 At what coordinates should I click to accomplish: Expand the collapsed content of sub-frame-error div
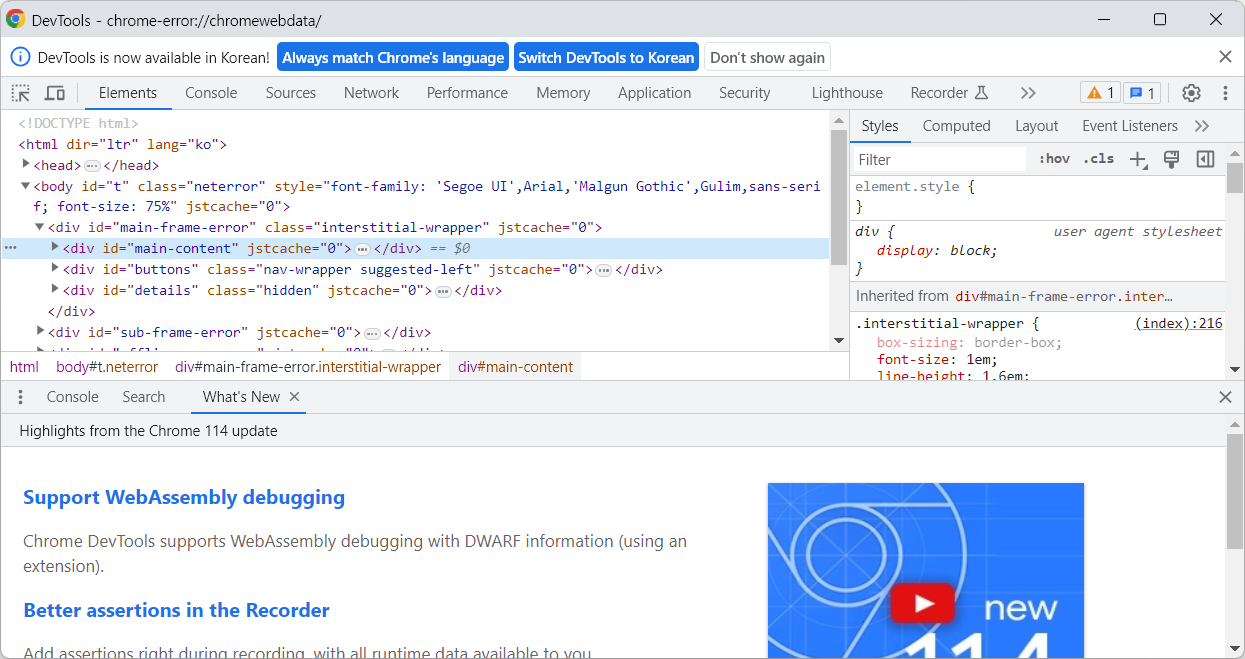pos(372,333)
